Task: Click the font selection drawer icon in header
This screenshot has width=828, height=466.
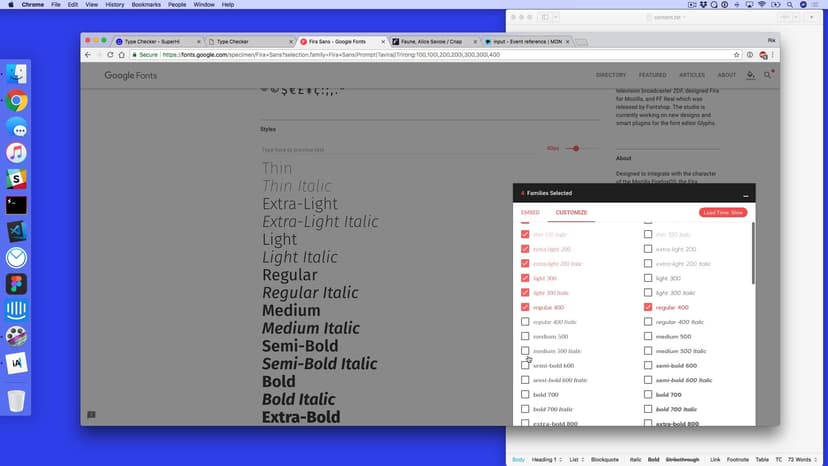Action: pyautogui.click(x=751, y=75)
